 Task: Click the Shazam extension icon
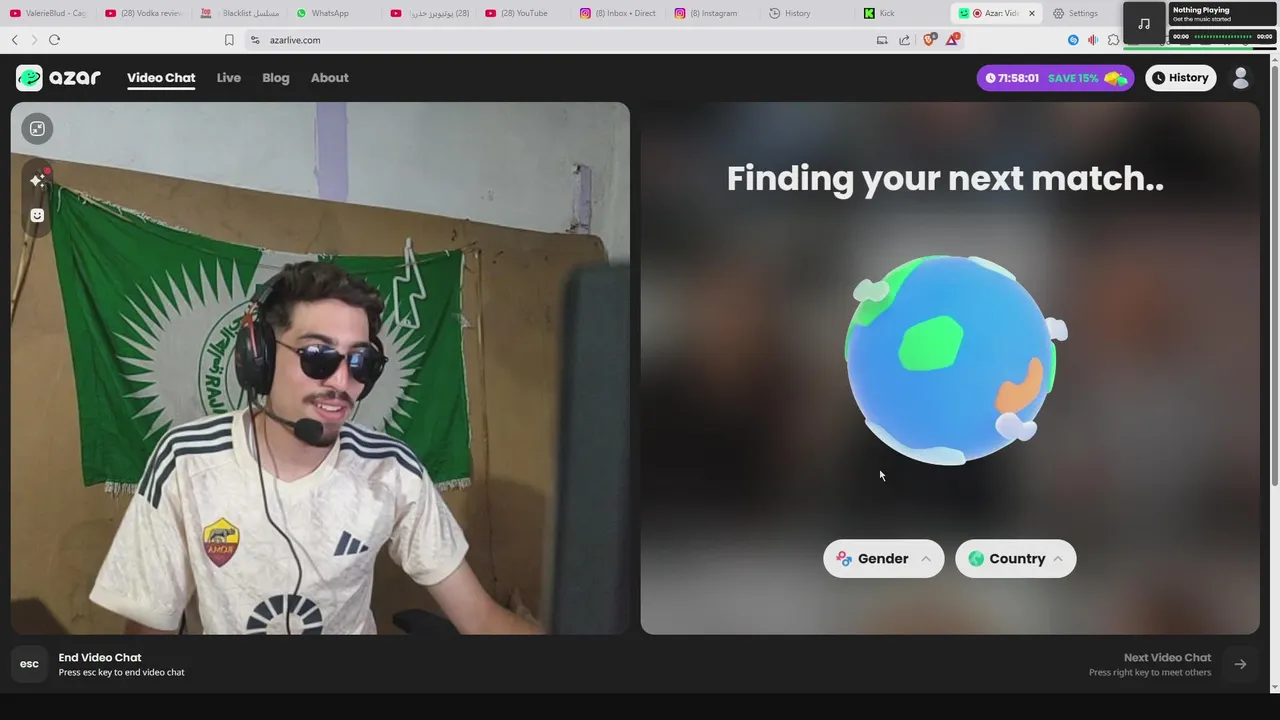pyautogui.click(x=1073, y=40)
